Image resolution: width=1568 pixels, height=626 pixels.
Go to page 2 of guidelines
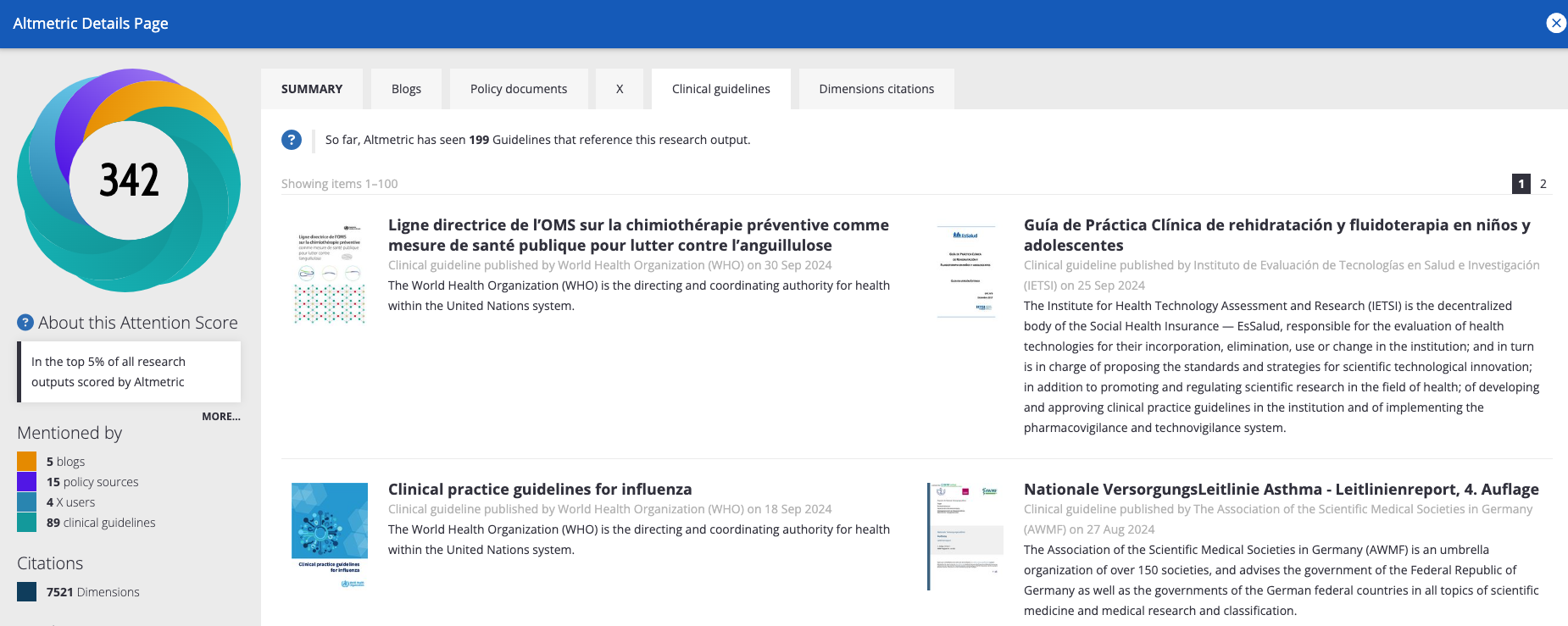coord(1543,184)
